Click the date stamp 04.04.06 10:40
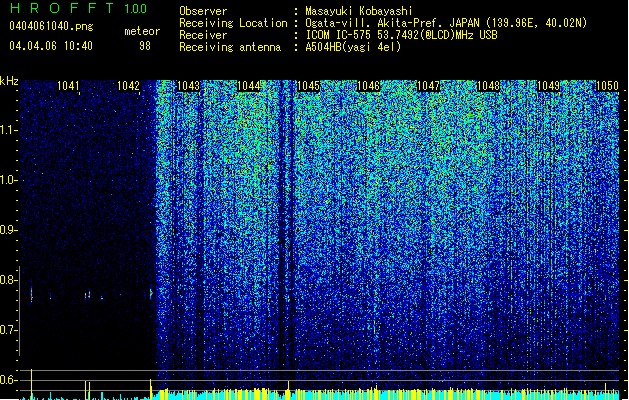The image size is (629, 400). tap(51, 46)
